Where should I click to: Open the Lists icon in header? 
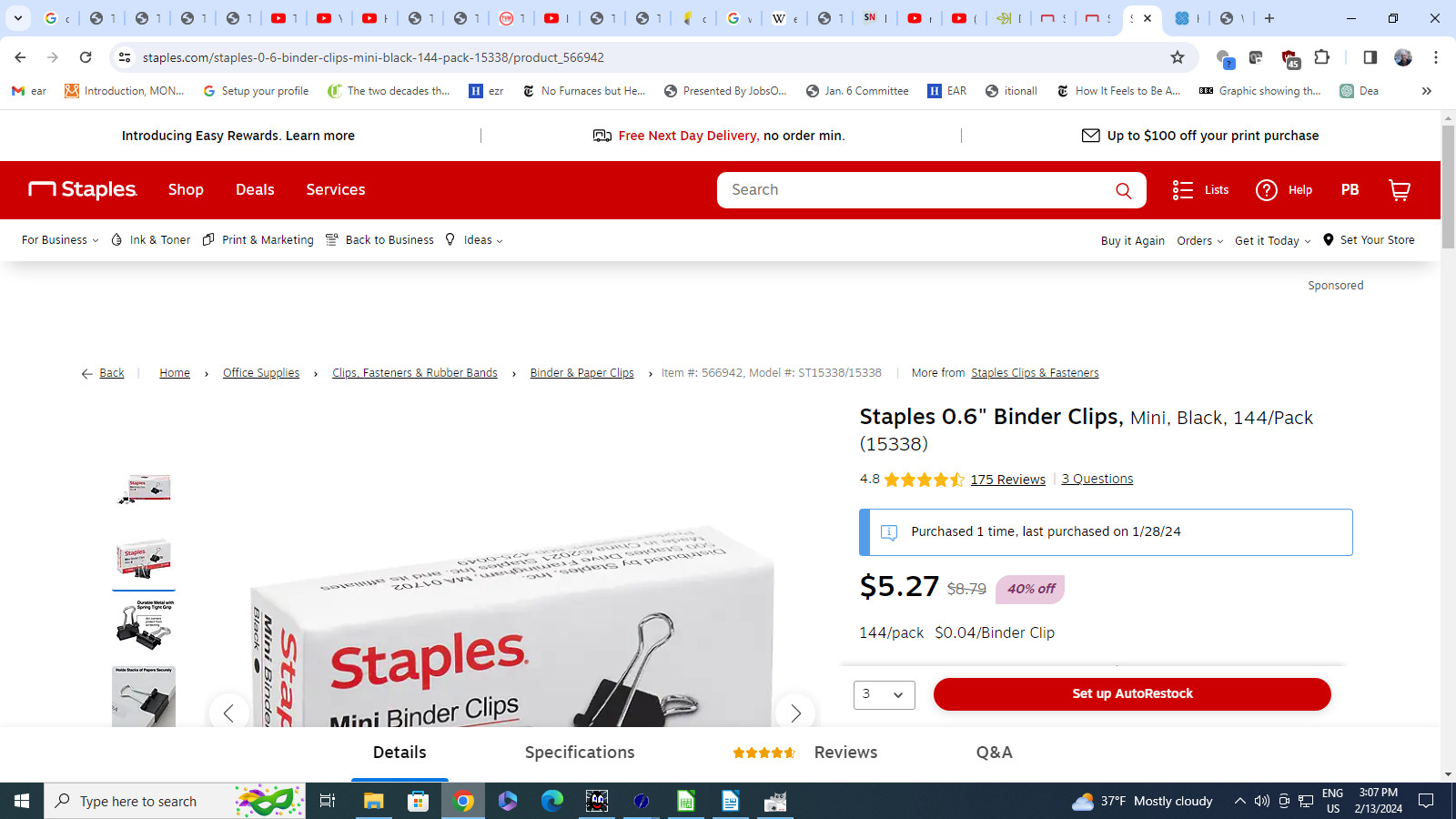(x=1182, y=190)
